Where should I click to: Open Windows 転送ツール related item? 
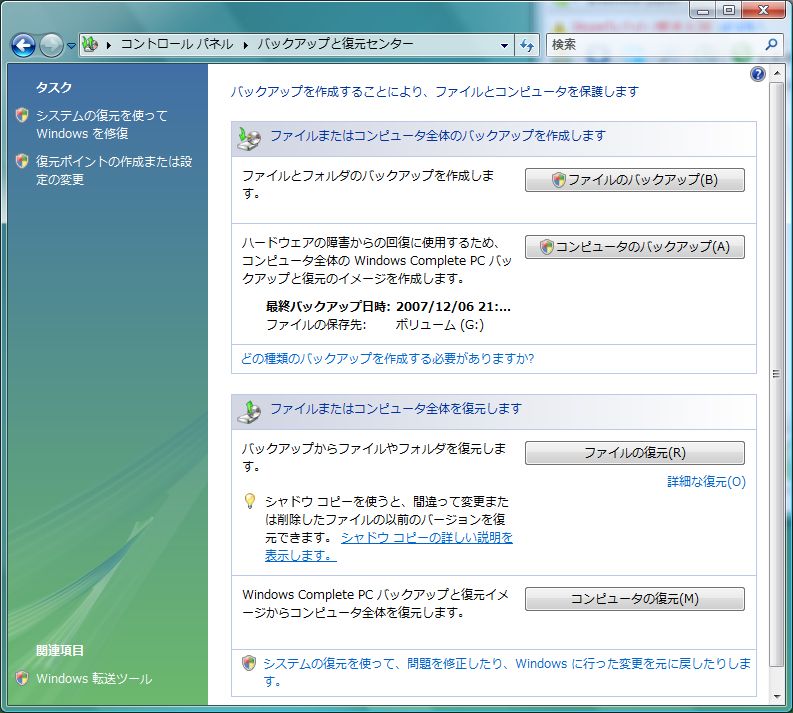[94, 679]
